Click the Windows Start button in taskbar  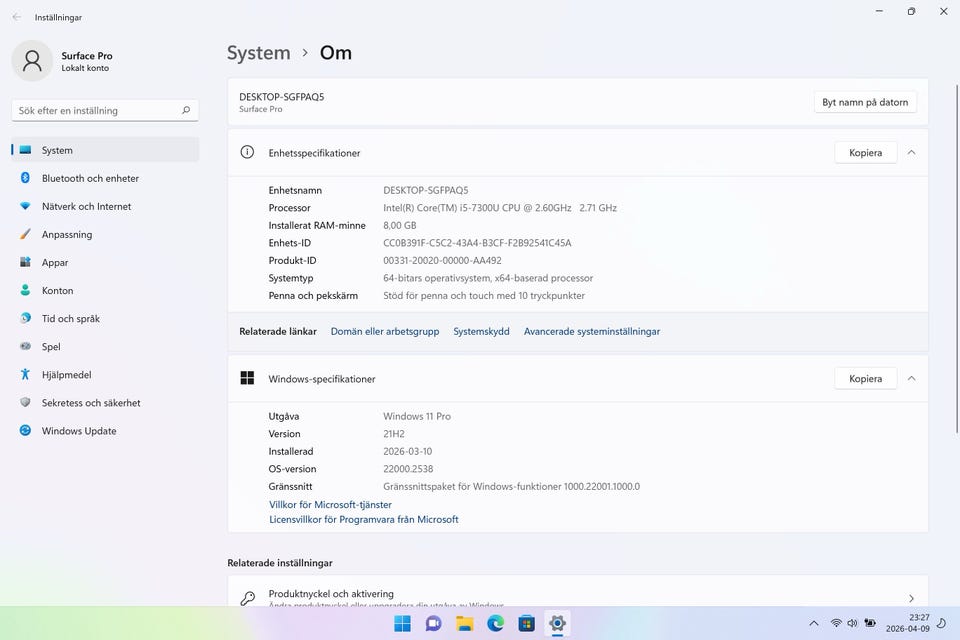pos(402,623)
